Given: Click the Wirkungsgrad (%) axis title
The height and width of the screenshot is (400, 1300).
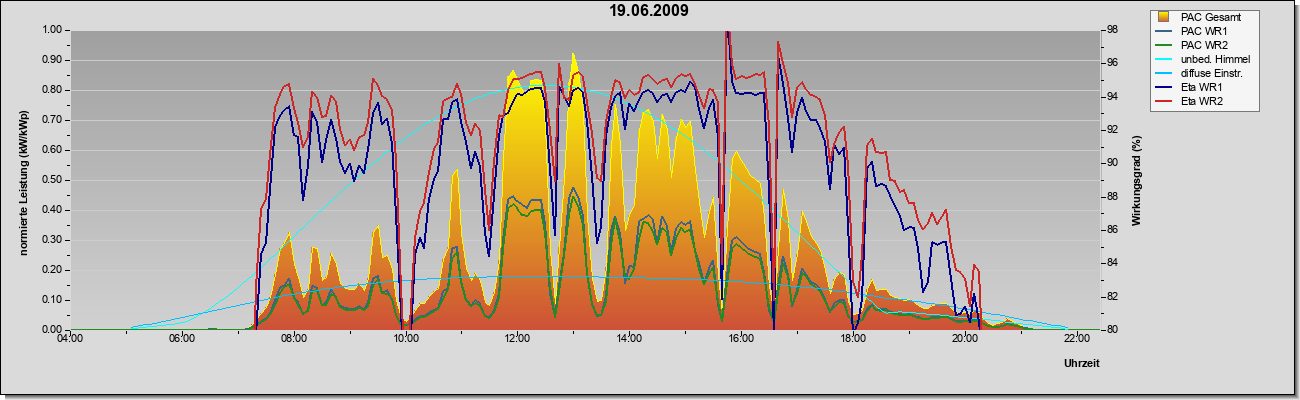Looking at the screenshot, I should [1136, 180].
